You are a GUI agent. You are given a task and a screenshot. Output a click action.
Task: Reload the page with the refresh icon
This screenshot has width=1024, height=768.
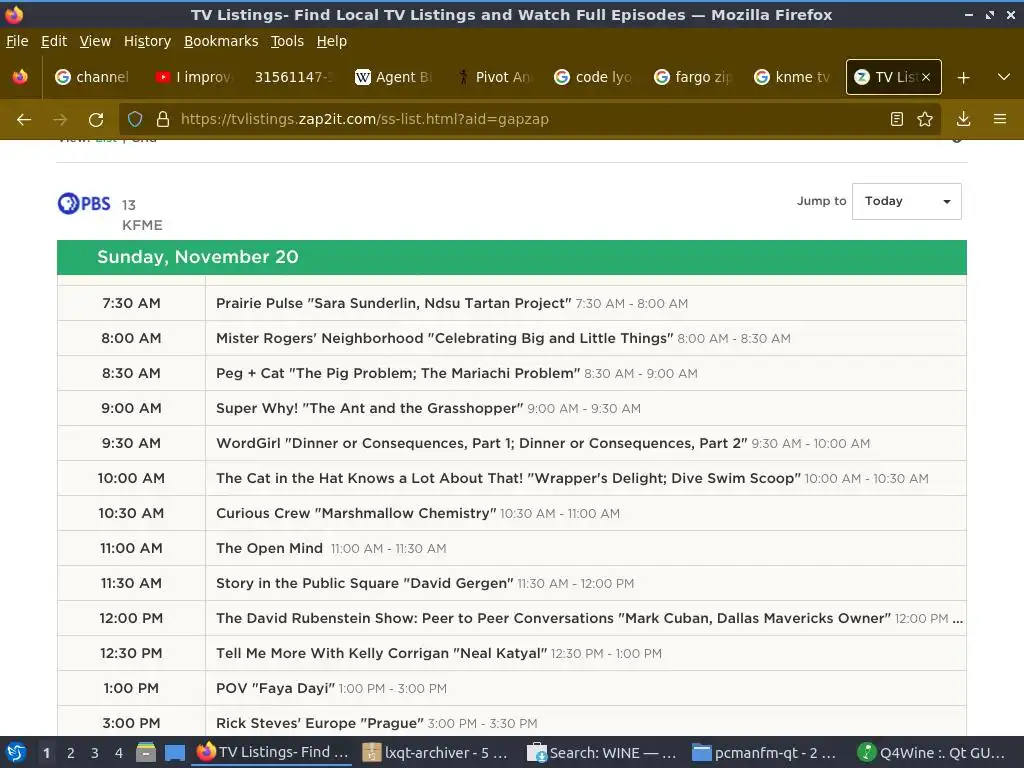[x=96, y=120]
